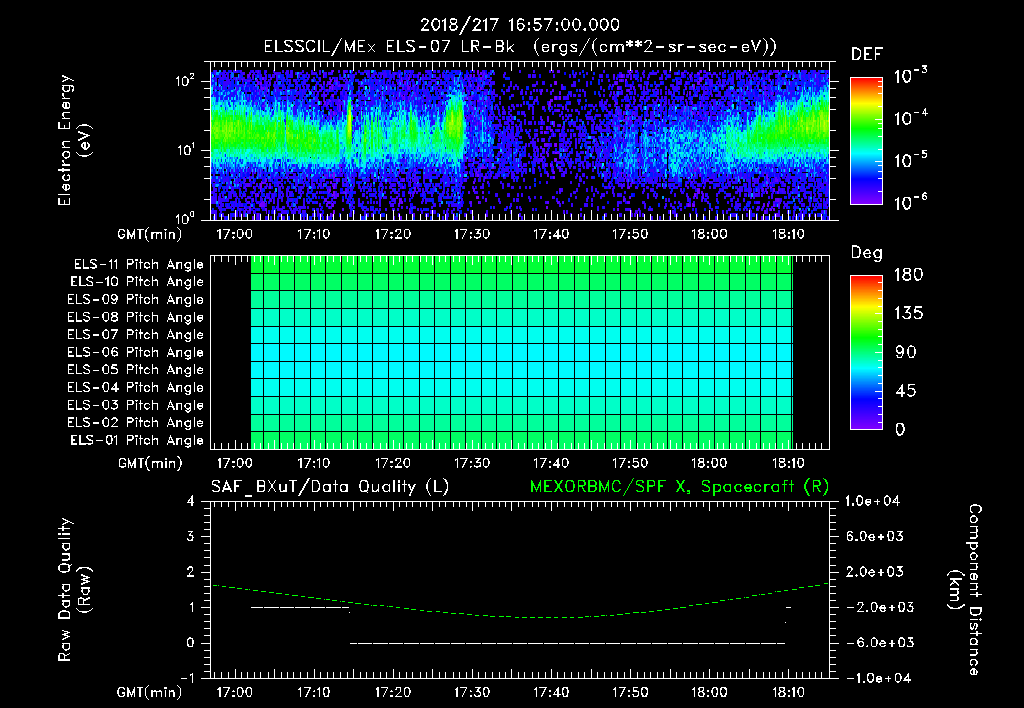Select the ELS-01 Pitch Angle row label
This screenshot has height=708, width=1024.
tap(137, 440)
